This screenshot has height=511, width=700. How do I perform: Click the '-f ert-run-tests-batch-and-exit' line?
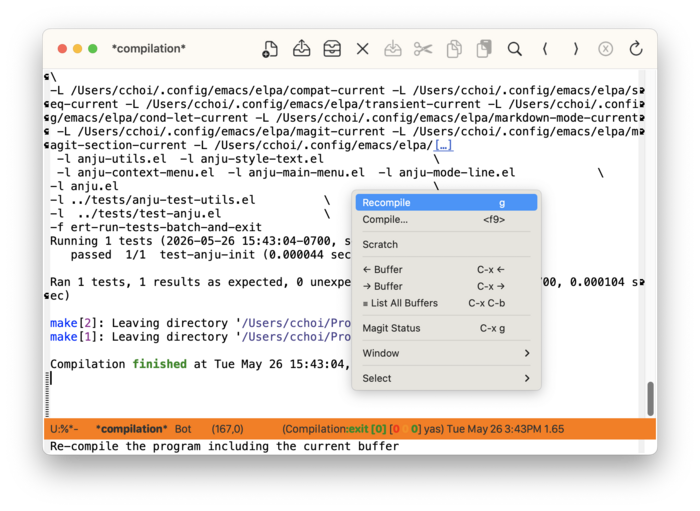156,227
